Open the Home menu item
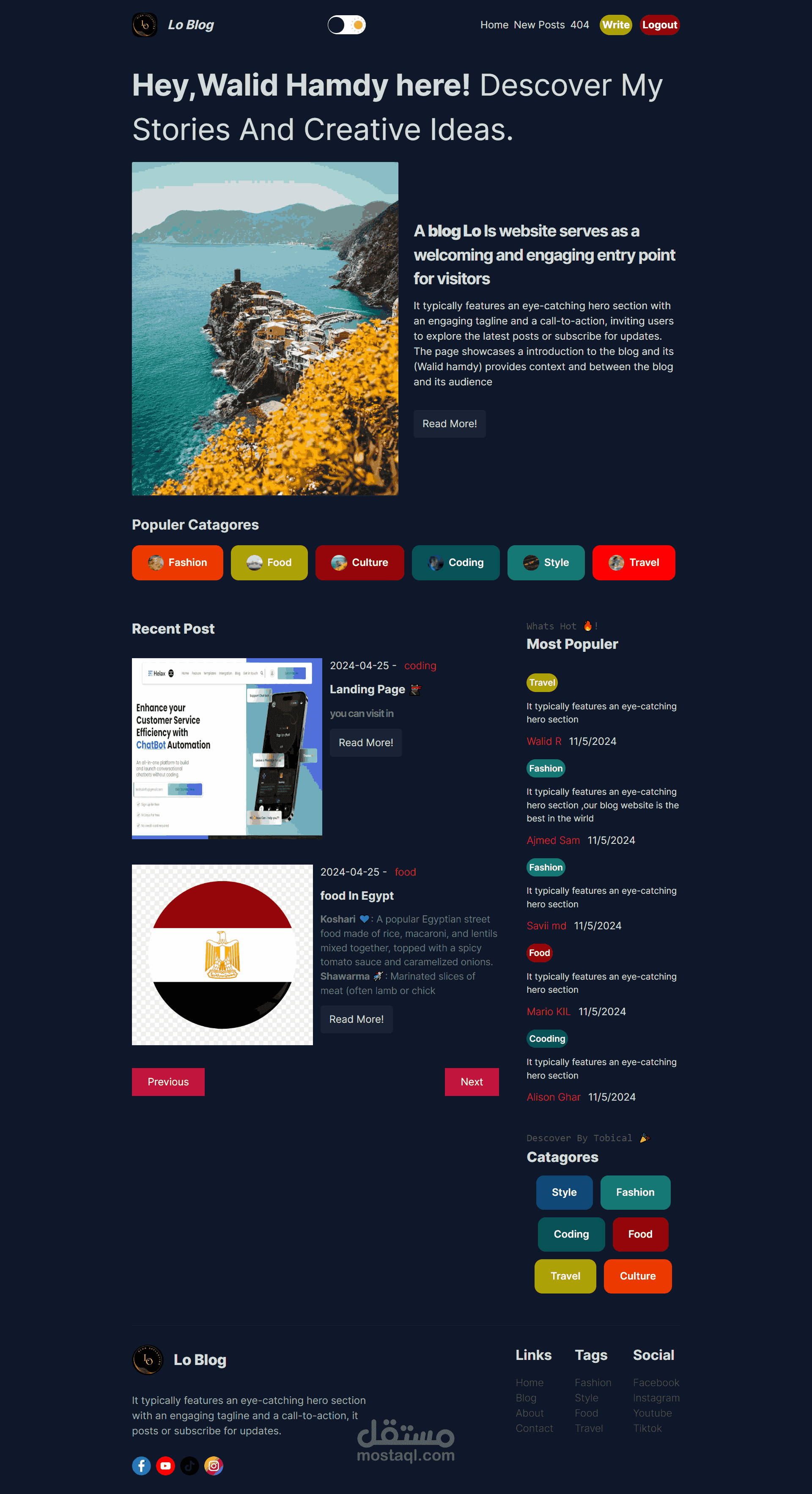This screenshot has height=1494, width=812. pyautogui.click(x=492, y=24)
